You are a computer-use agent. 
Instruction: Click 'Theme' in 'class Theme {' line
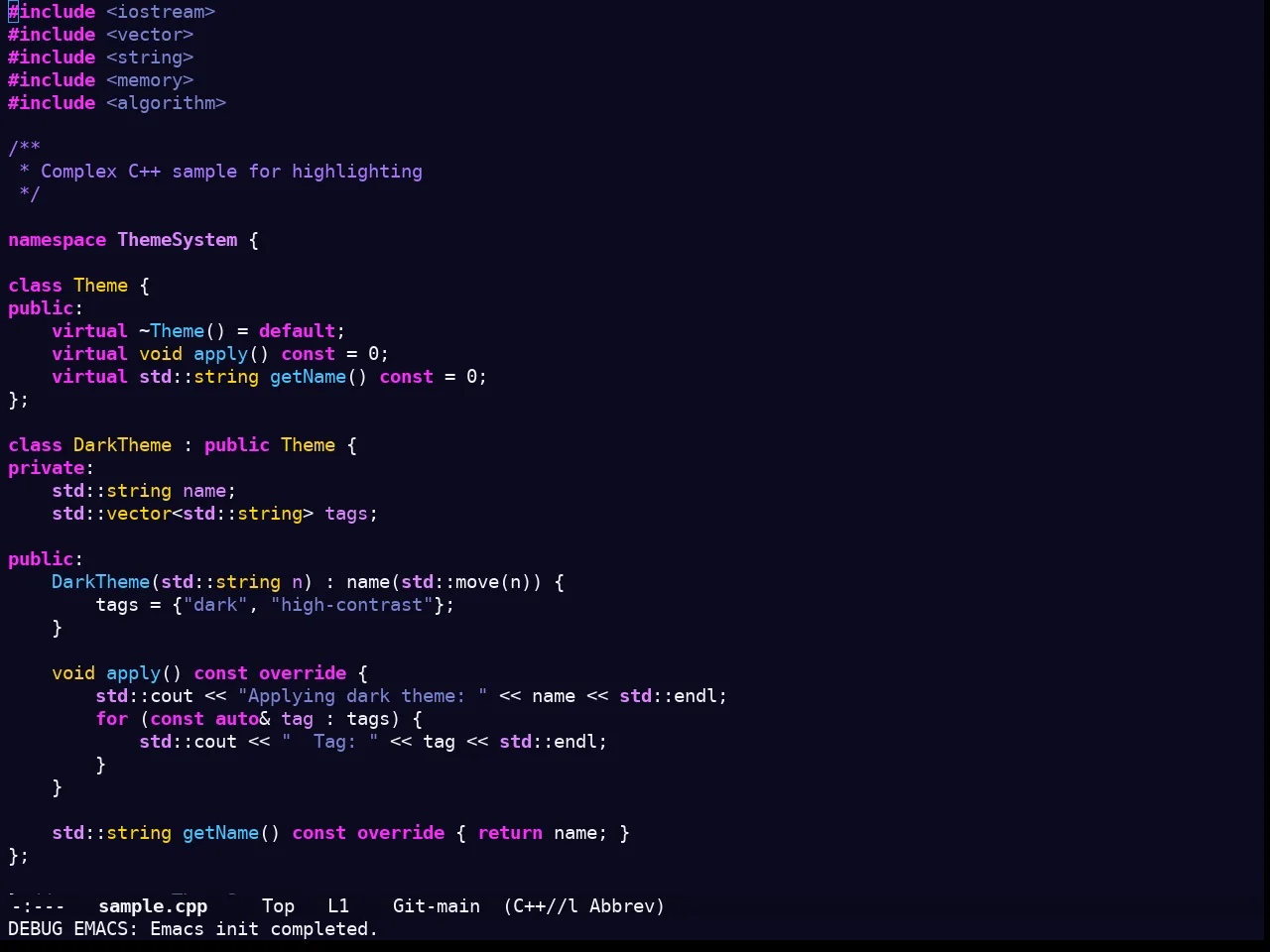pos(101,286)
